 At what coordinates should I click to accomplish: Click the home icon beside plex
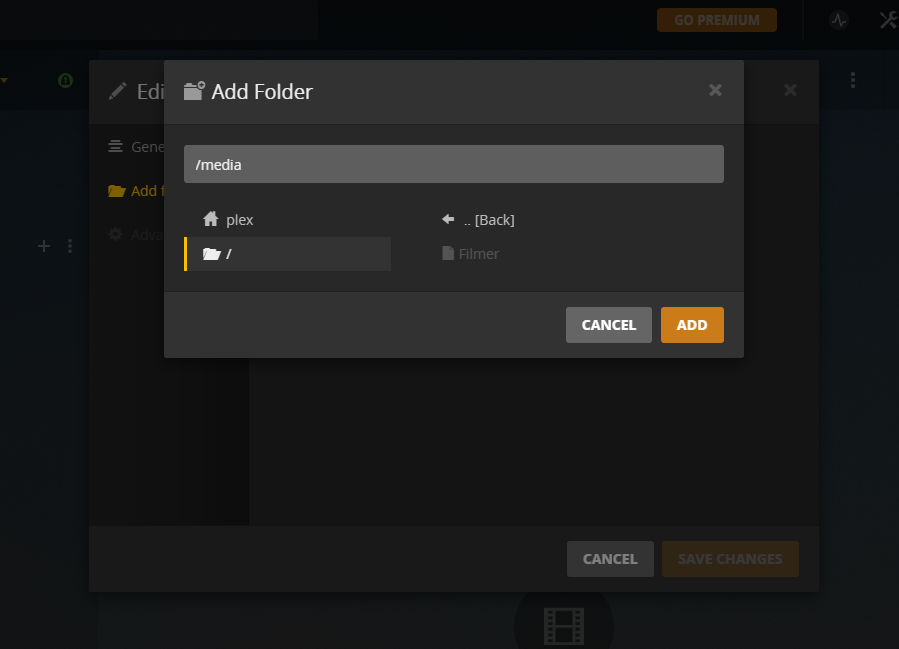[211, 219]
